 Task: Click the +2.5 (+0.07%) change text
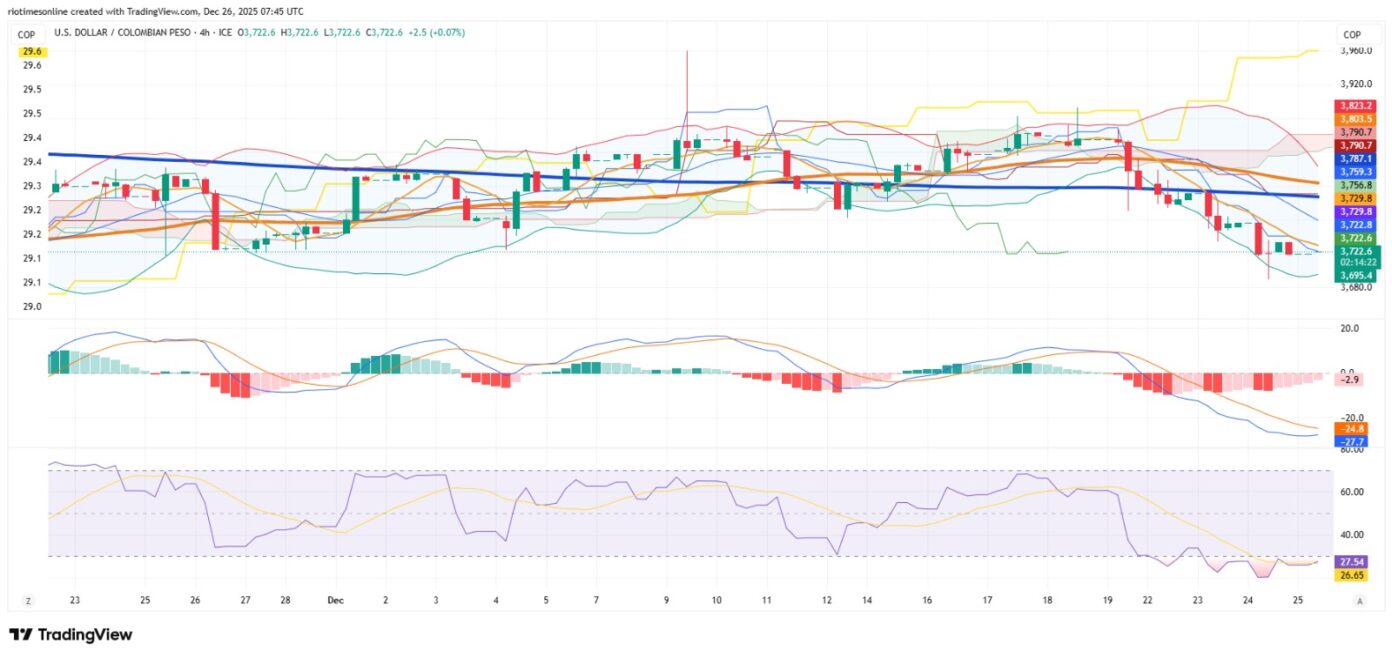pyautogui.click(x=437, y=33)
